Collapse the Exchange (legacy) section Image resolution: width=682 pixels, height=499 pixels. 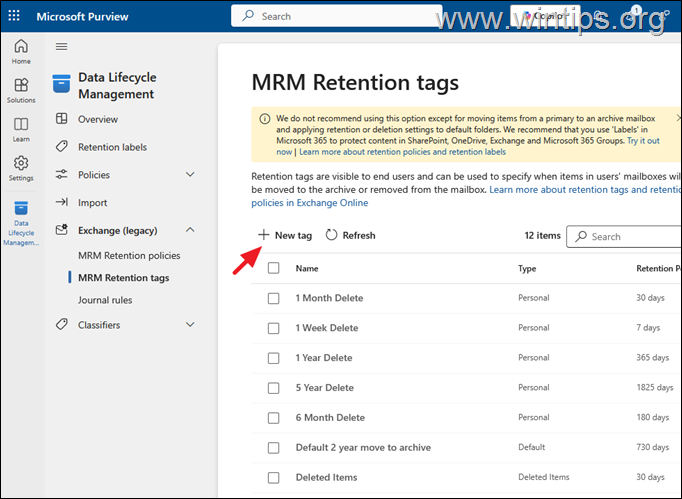(x=190, y=231)
